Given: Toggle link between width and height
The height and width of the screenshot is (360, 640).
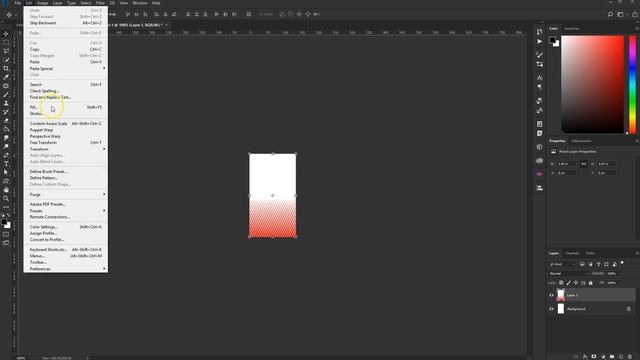Looking at the screenshot, I should click(x=583, y=164).
